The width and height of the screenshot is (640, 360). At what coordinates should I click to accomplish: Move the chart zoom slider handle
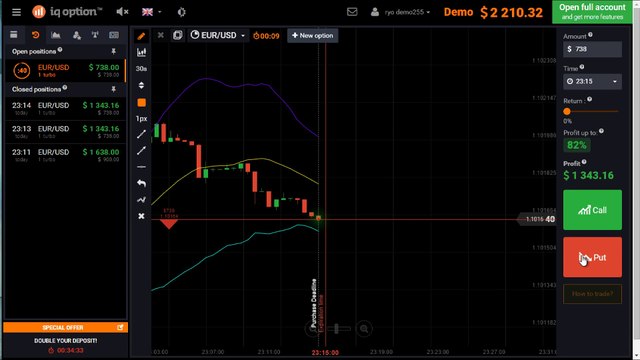click(x=336, y=329)
